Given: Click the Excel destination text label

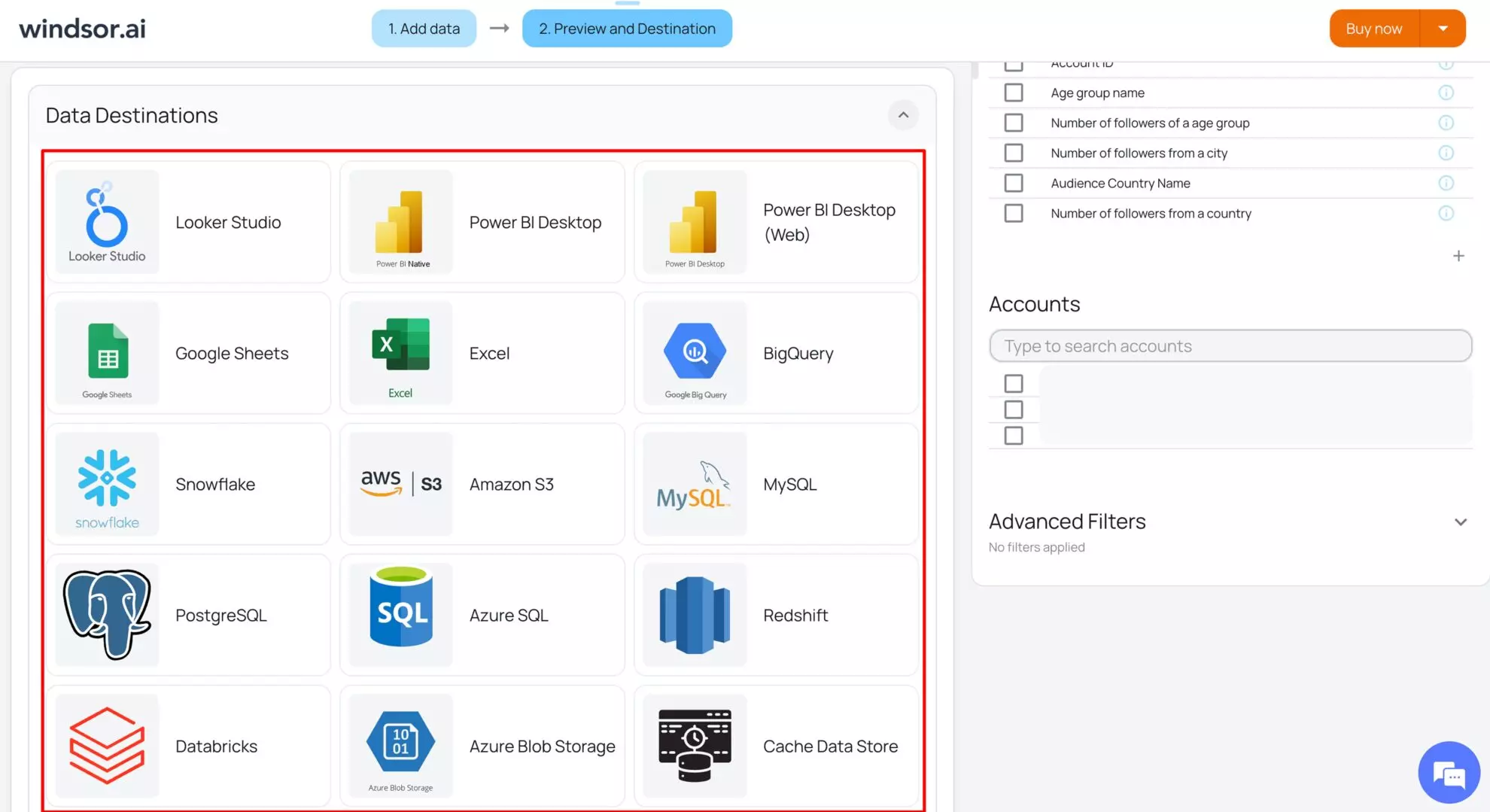Looking at the screenshot, I should click(x=489, y=353).
